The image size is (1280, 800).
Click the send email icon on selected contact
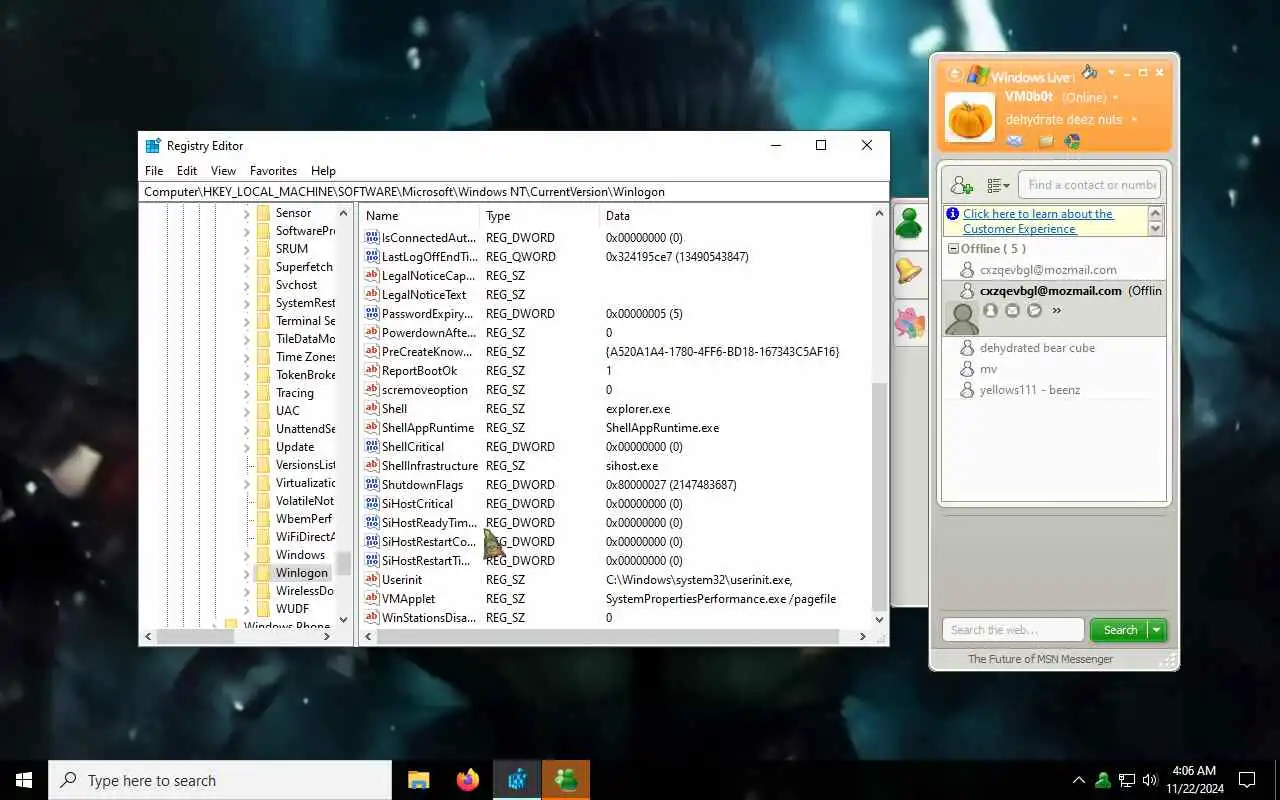pyautogui.click(x=1013, y=311)
